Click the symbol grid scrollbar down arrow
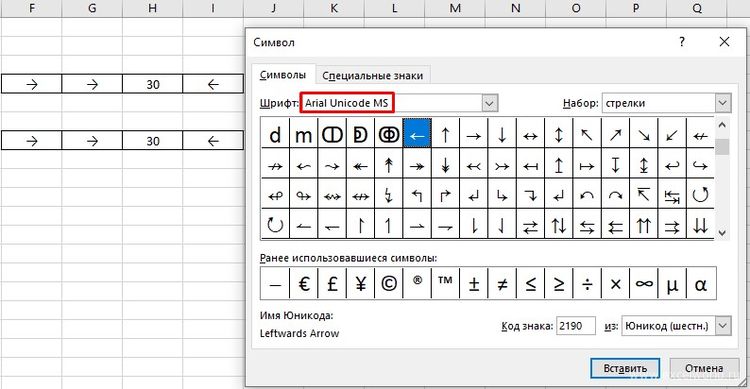The height and width of the screenshot is (389, 750). [722, 233]
